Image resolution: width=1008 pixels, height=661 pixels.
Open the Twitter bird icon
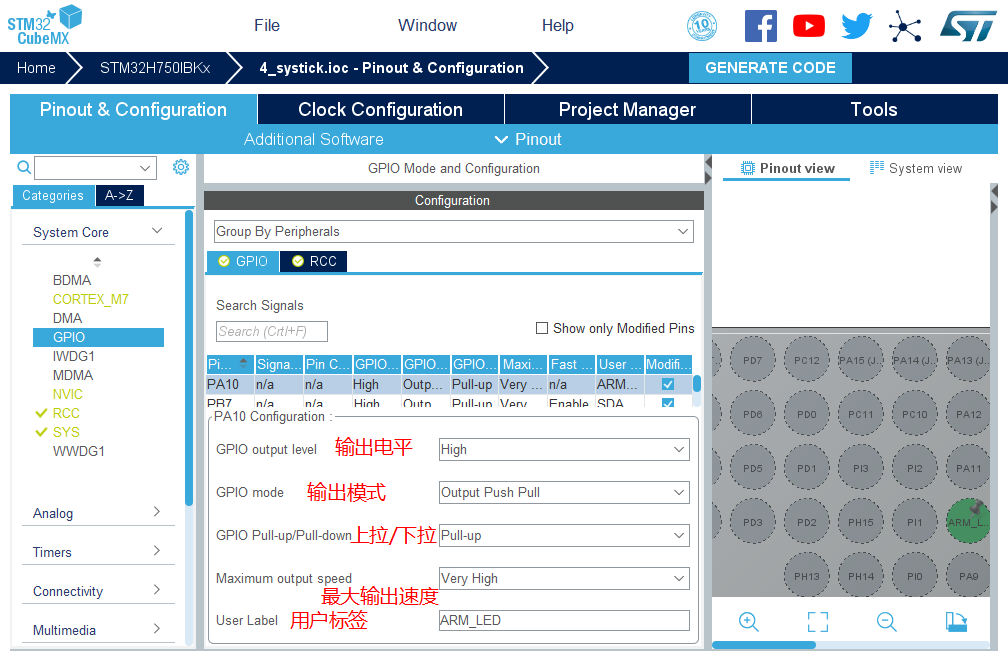[x=856, y=26]
